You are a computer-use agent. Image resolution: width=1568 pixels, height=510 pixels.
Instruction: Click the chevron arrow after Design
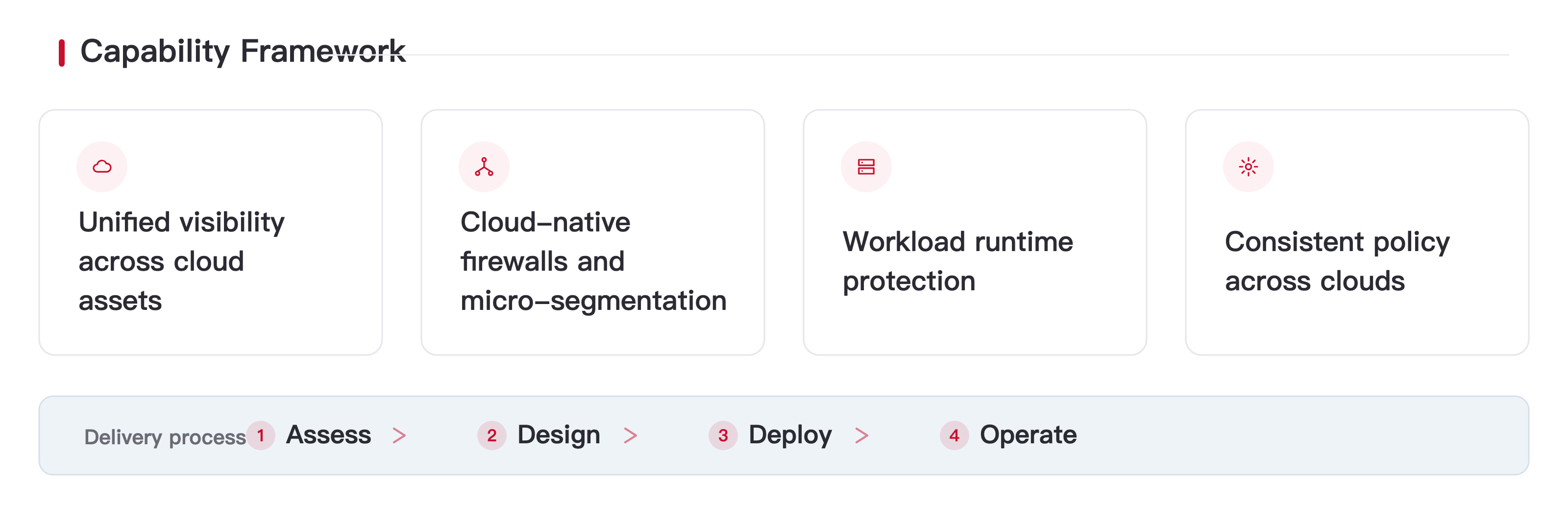pos(631,435)
